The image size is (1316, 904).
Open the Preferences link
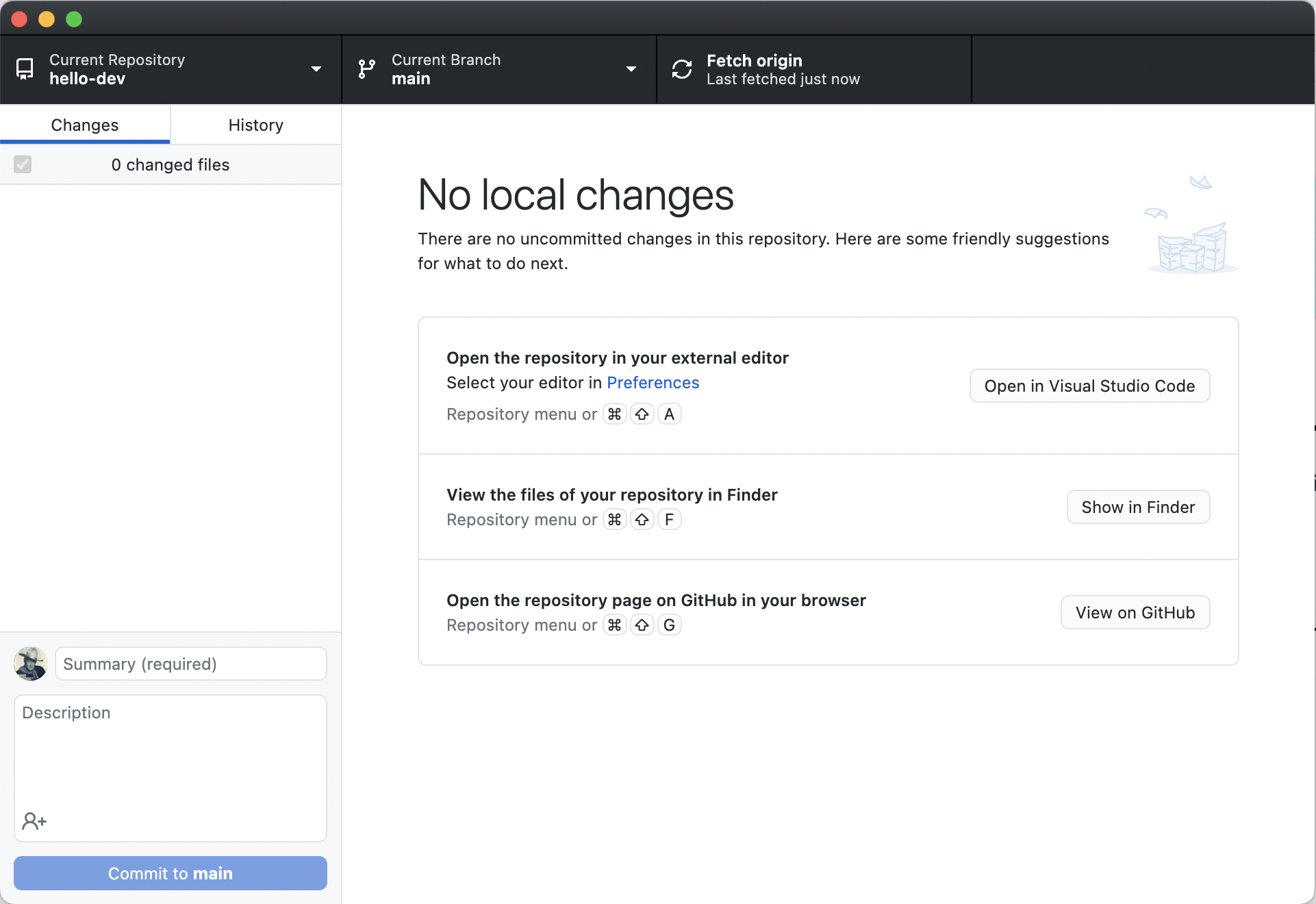click(653, 383)
